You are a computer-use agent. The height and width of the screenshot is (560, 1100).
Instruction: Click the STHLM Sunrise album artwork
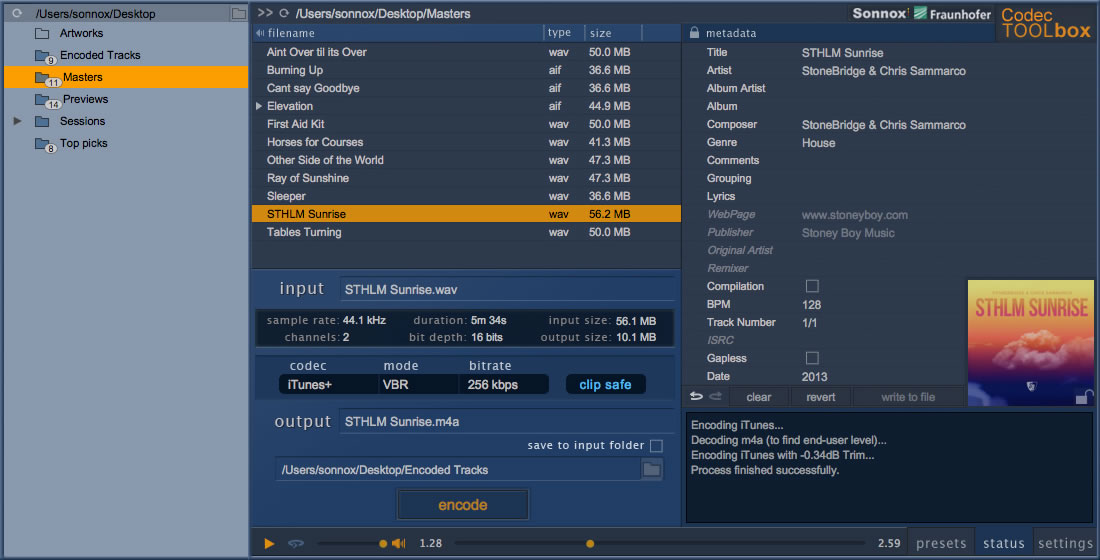coord(1031,343)
